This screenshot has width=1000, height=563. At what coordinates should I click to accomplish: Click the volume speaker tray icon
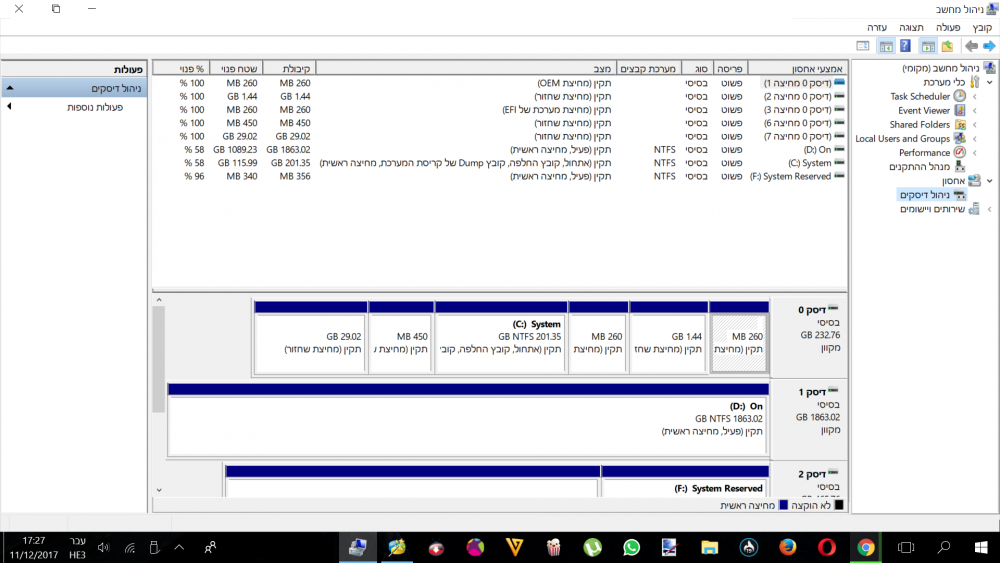pyautogui.click(x=103, y=548)
